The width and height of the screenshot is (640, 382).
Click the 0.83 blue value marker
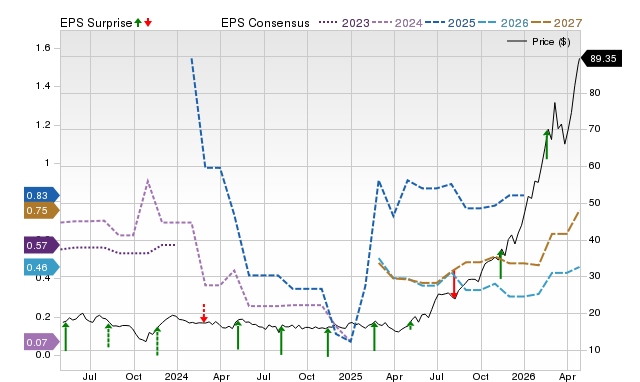(42, 195)
